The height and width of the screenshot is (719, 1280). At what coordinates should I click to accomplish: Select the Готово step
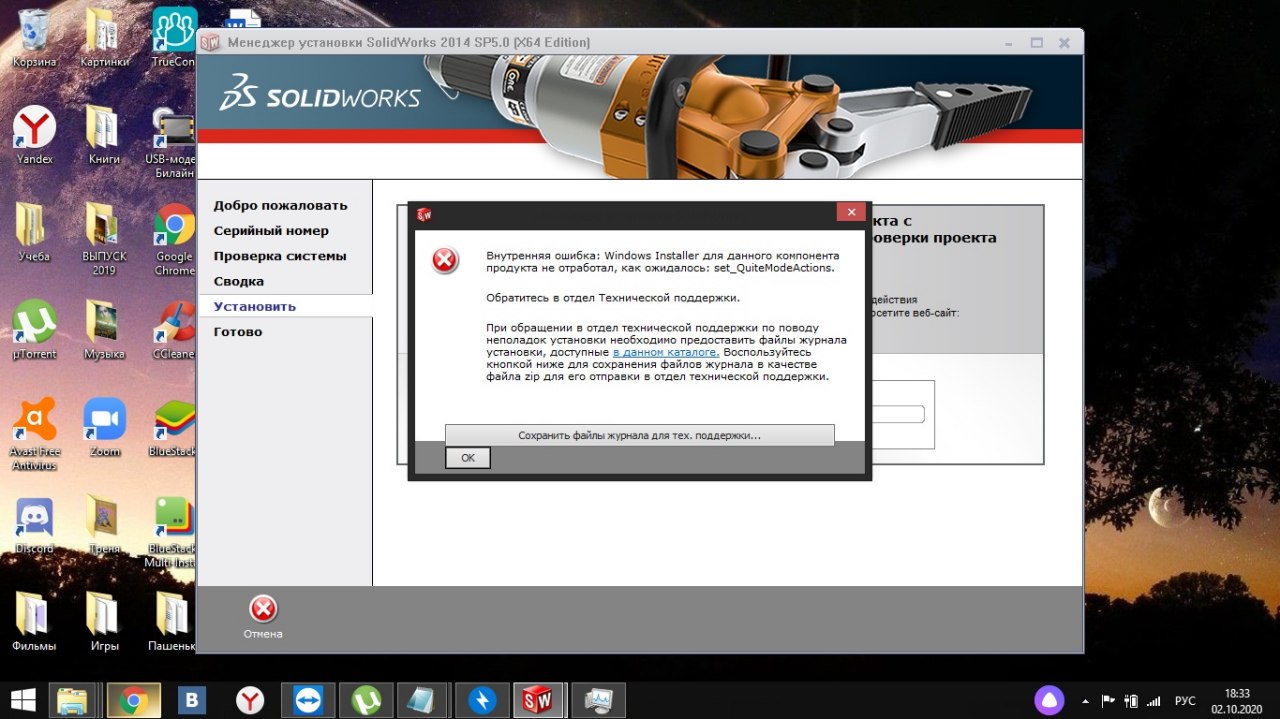[x=238, y=331]
